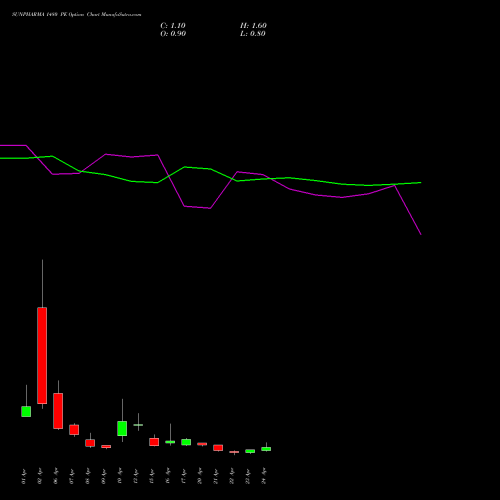Click the close value C: 1.10
Viewport: 500px width, 500px height.
173,26
